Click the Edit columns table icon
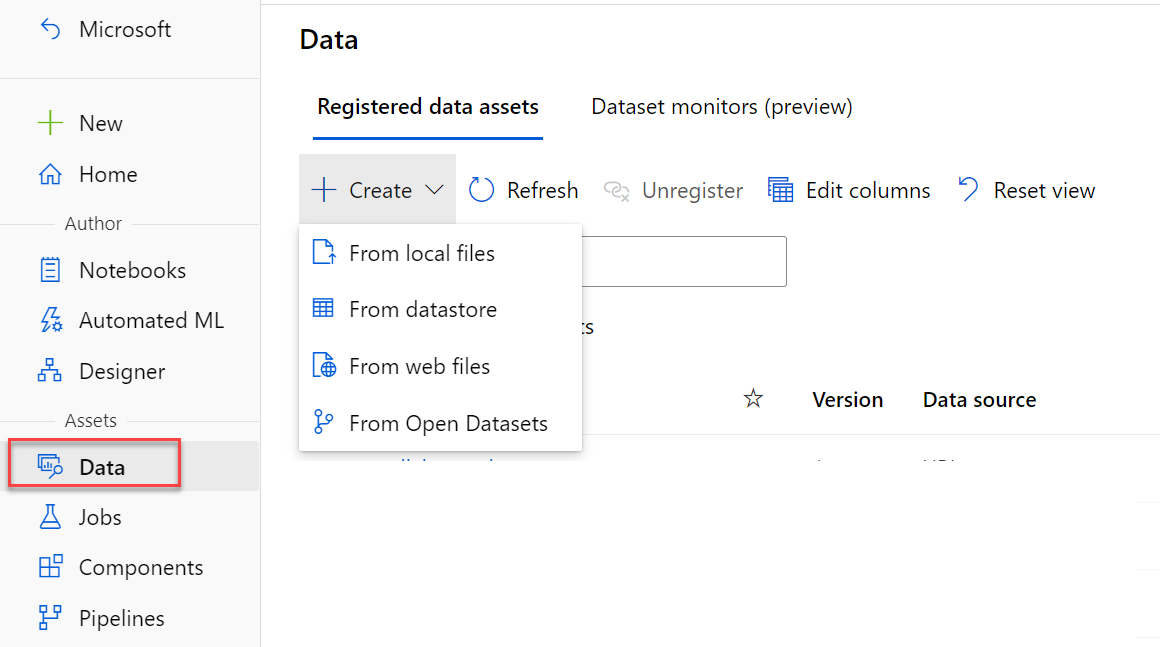Screen dimensions: 1160x647 pos(780,190)
